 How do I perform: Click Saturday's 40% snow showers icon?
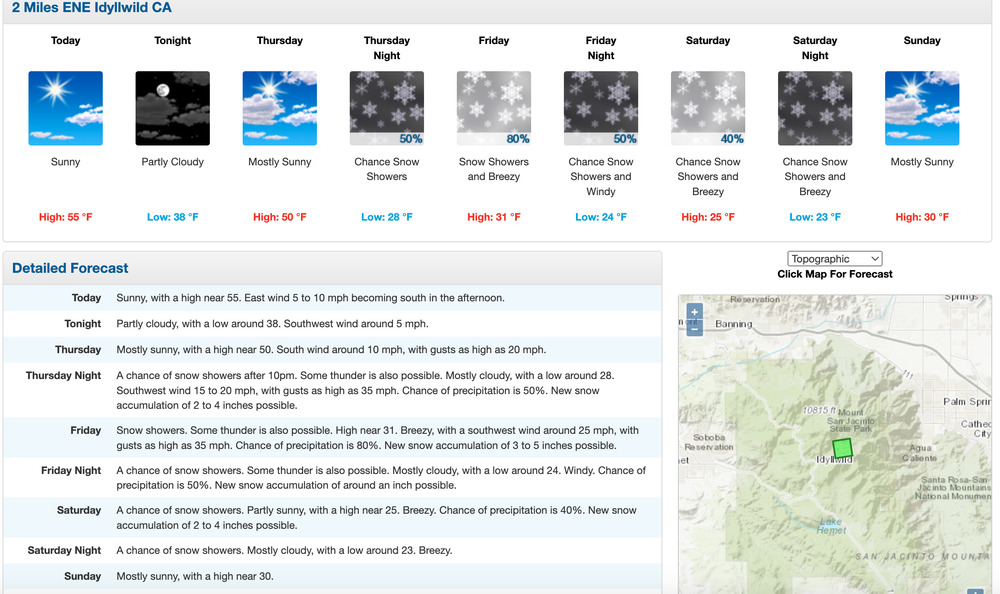point(708,109)
